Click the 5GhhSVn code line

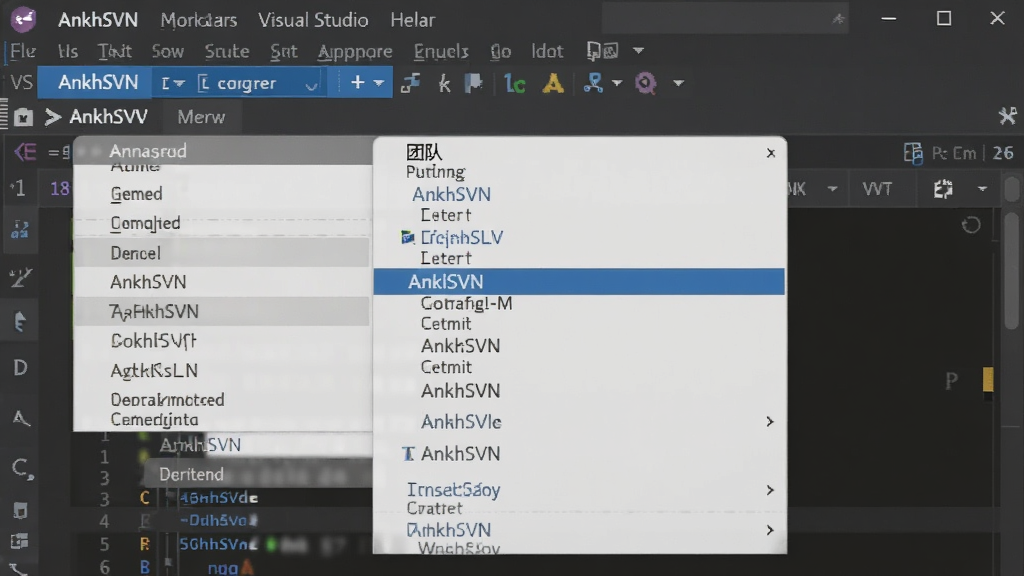pos(217,544)
